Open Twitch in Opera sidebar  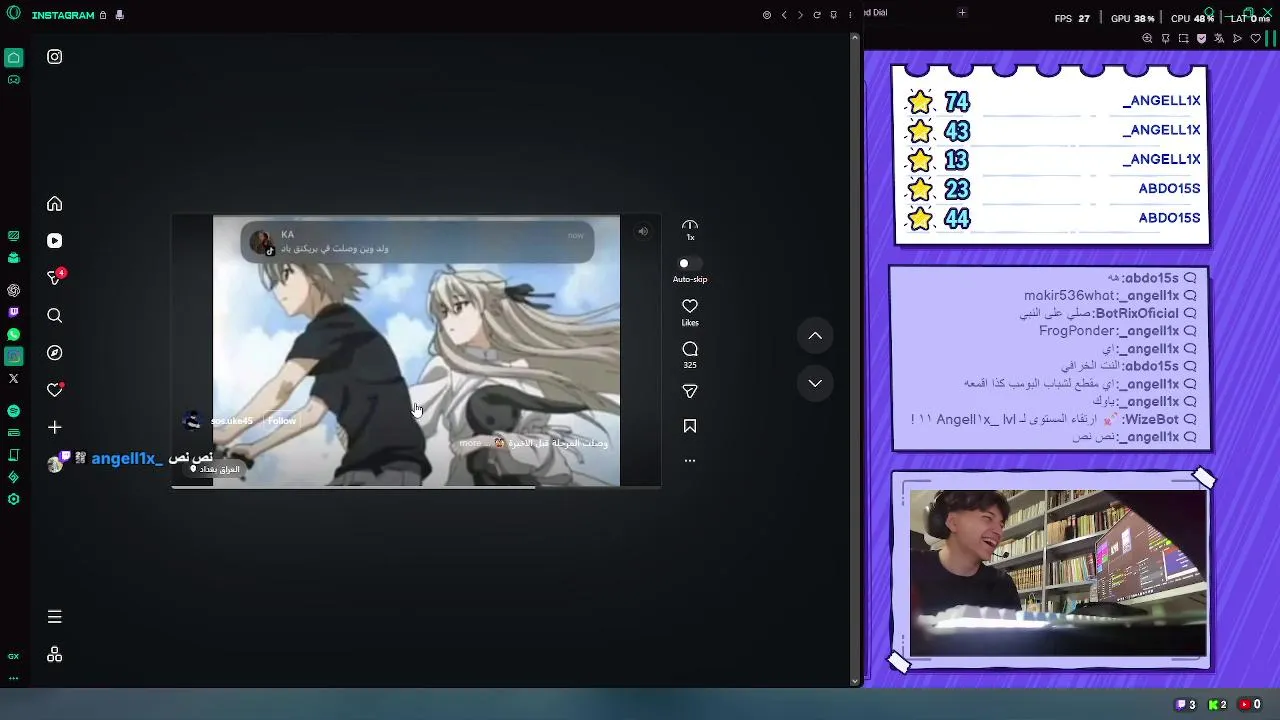[13, 313]
